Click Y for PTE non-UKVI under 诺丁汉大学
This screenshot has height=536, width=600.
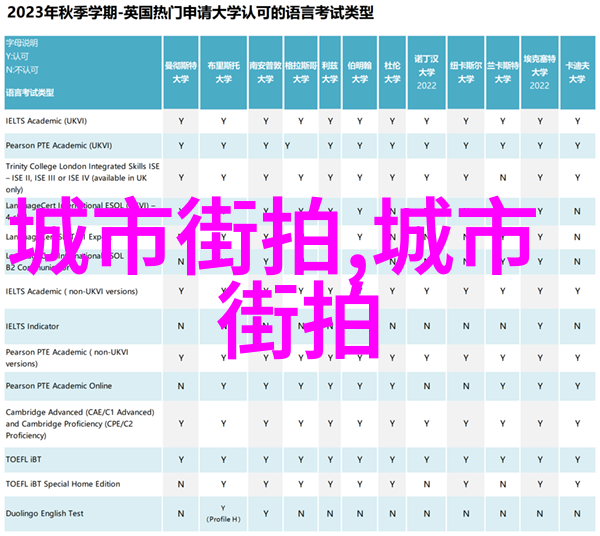coord(426,358)
